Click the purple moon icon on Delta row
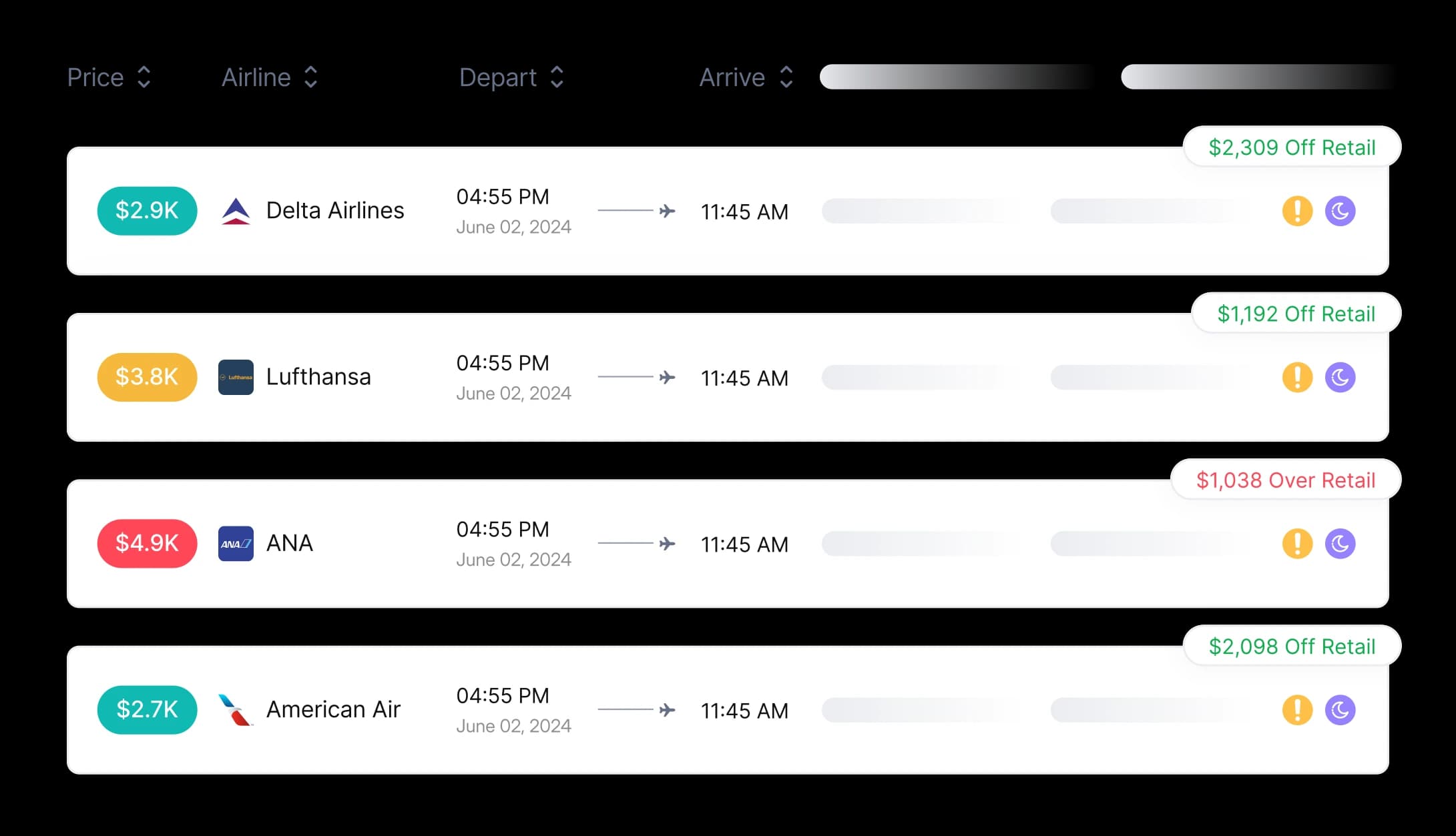This screenshot has width=1456, height=836. pos(1340,212)
